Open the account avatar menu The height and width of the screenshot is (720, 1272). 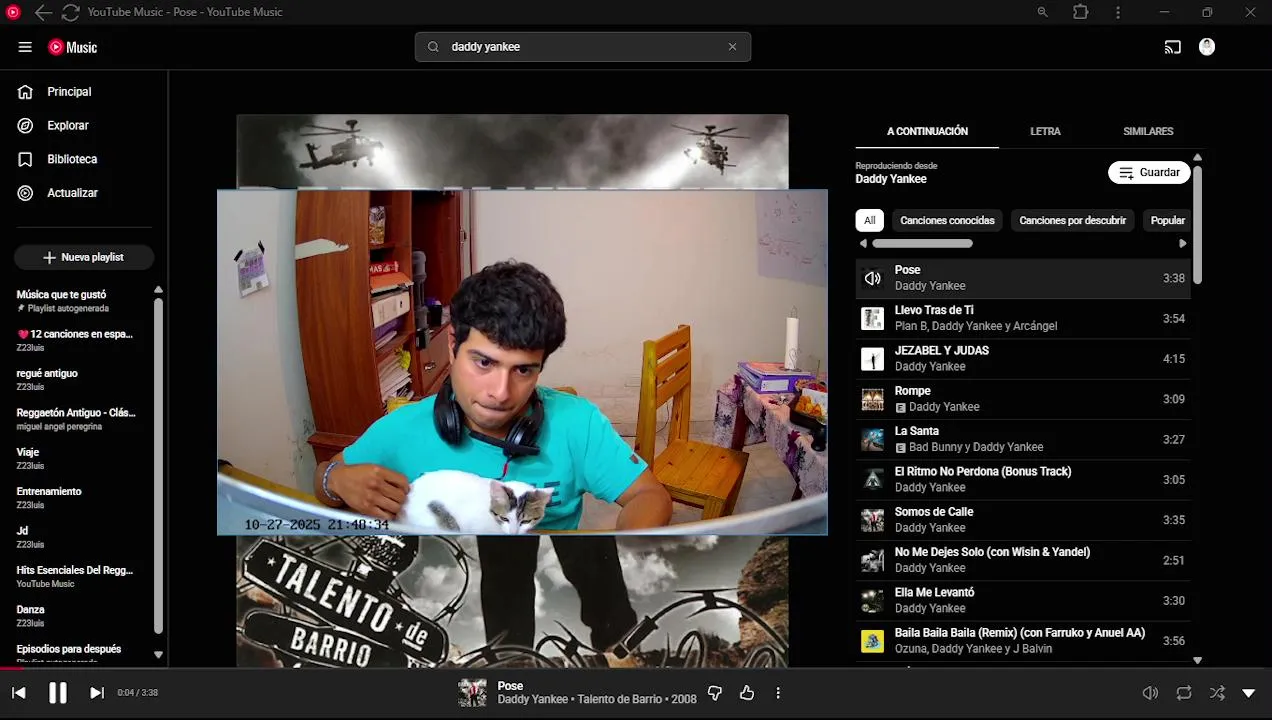pos(1207,47)
